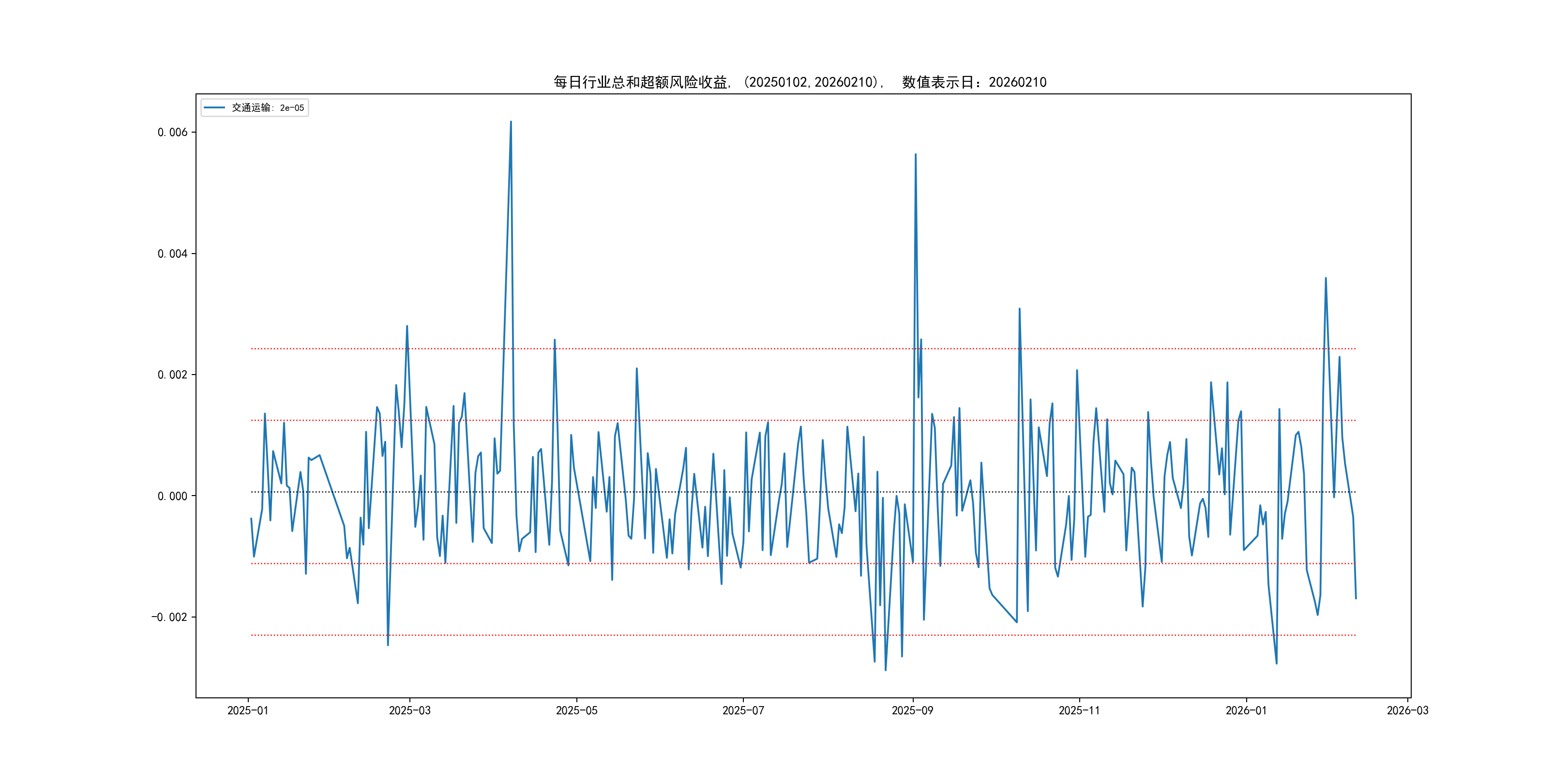Click the highest peak of the blue line
The width and height of the screenshot is (1568, 784).
click(x=511, y=122)
